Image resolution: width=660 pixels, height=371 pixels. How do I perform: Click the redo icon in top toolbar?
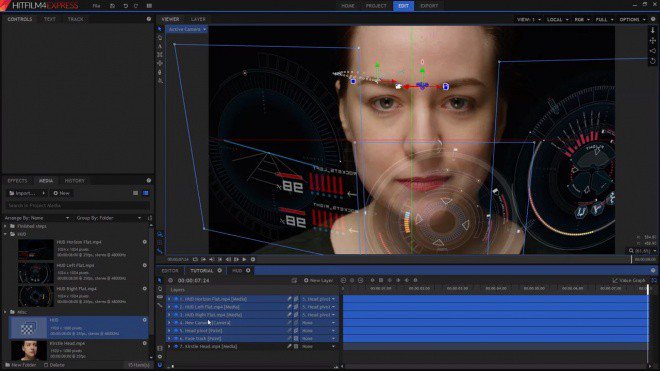pyautogui.click(x=136, y=6)
